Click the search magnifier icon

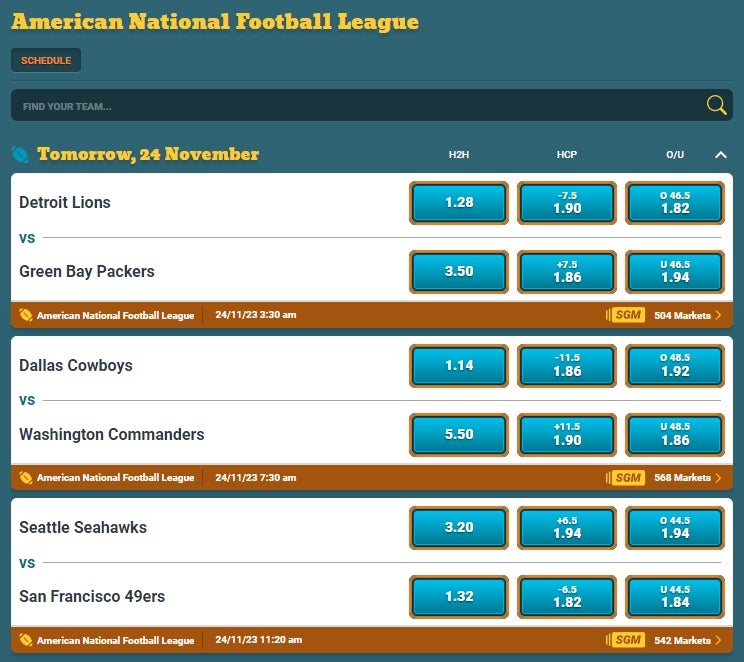coord(716,105)
